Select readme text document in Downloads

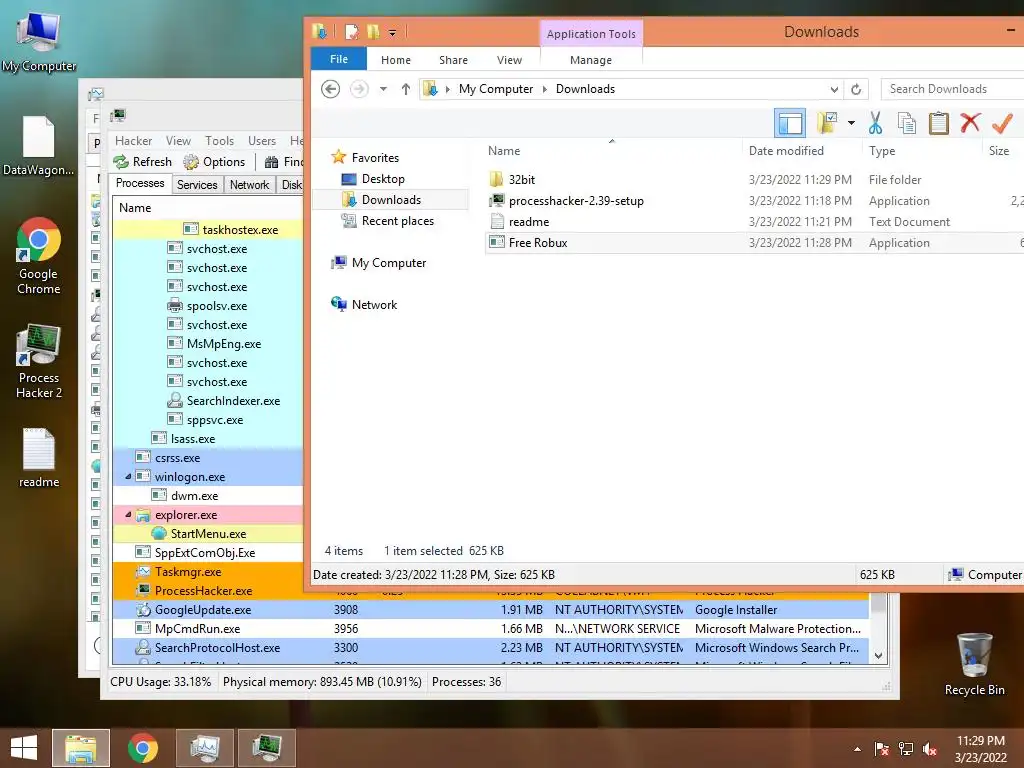528,221
